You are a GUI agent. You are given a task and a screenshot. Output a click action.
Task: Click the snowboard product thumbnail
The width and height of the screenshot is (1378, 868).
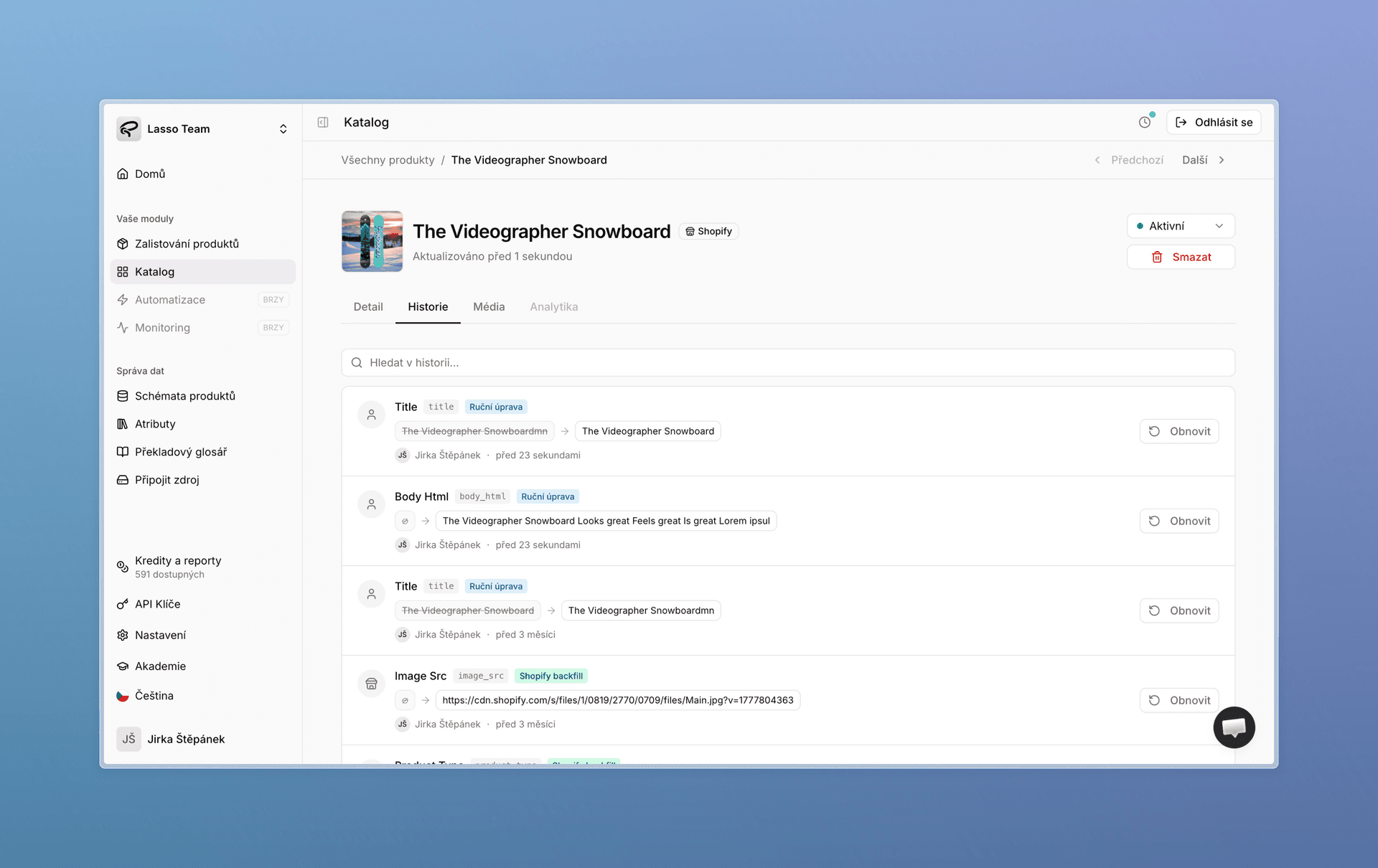coord(372,241)
